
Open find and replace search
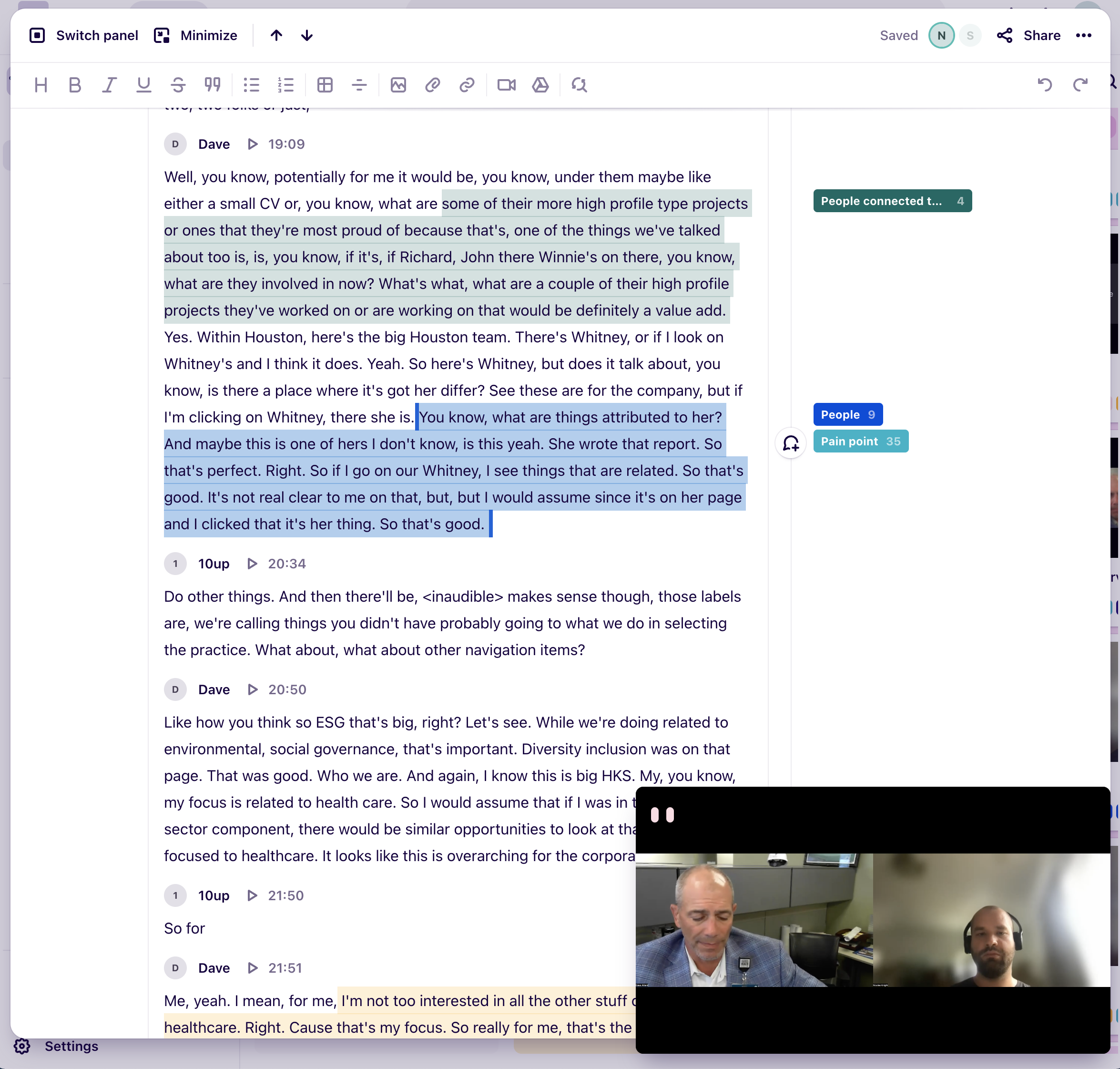pos(580,85)
